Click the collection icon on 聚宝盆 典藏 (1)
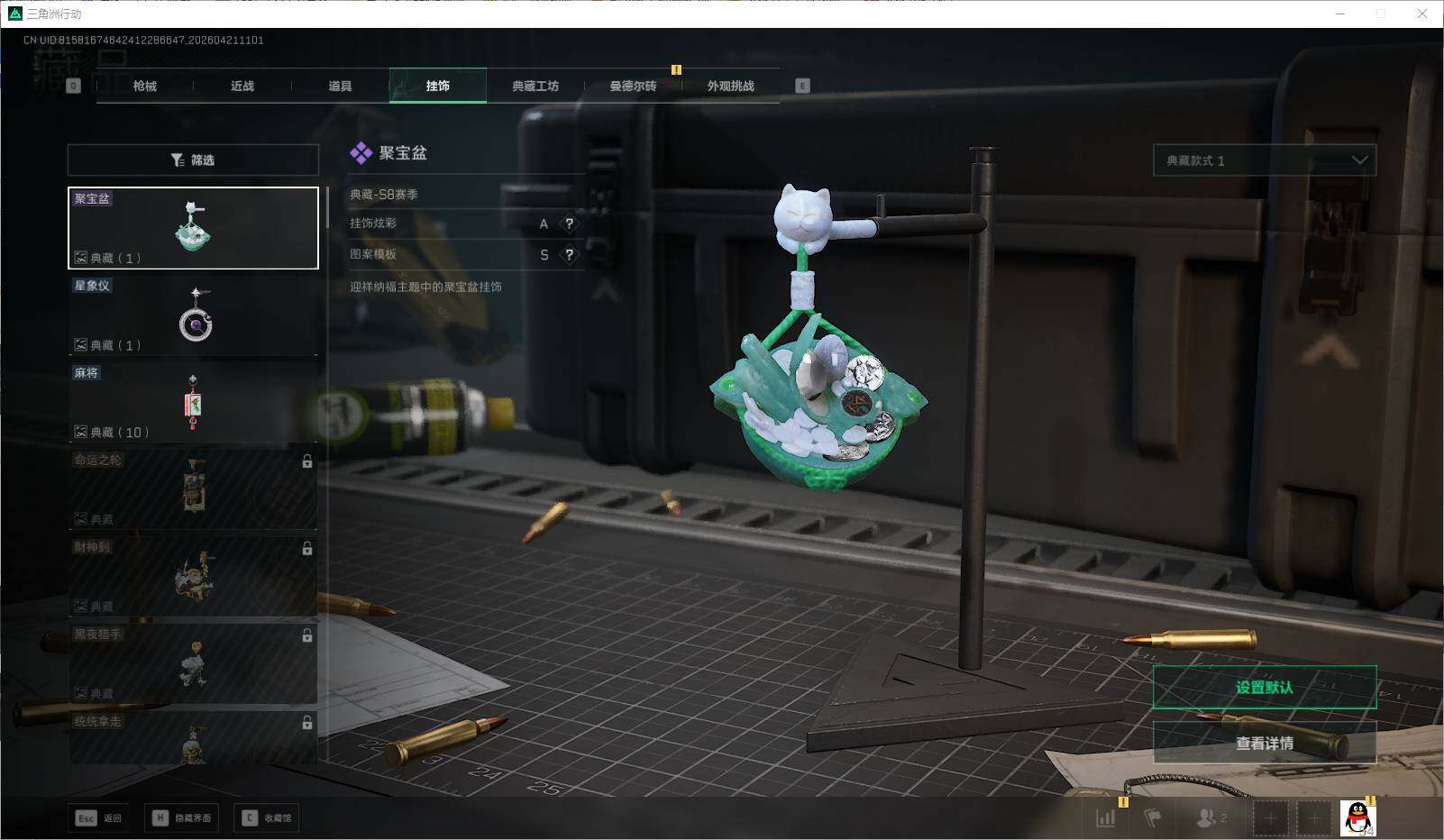This screenshot has width=1444, height=840. (80, 258)
